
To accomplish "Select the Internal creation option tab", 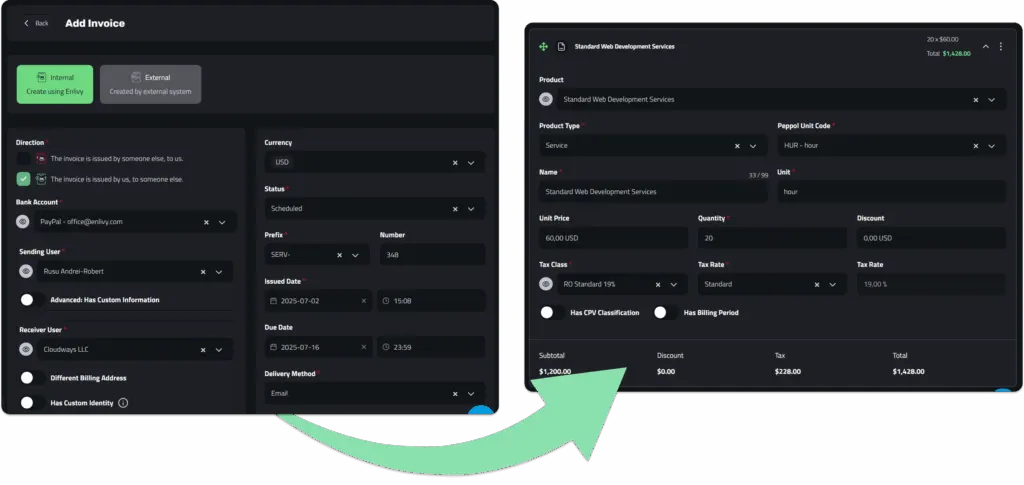I will (55, 84).
